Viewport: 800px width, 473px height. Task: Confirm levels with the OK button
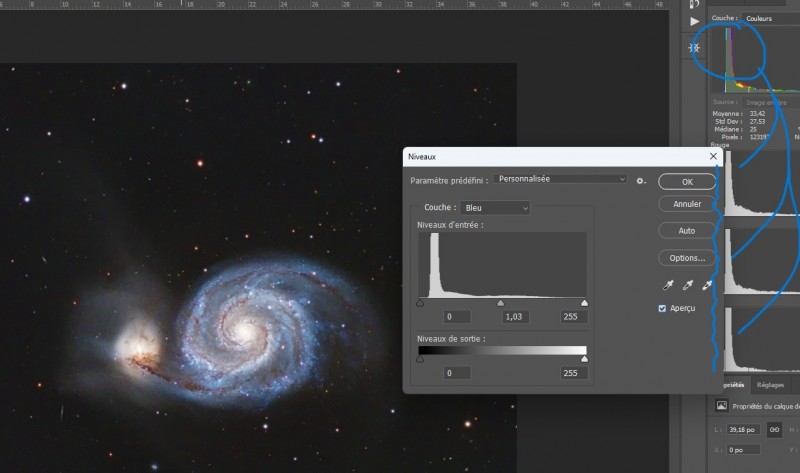[x=687, y=182]
